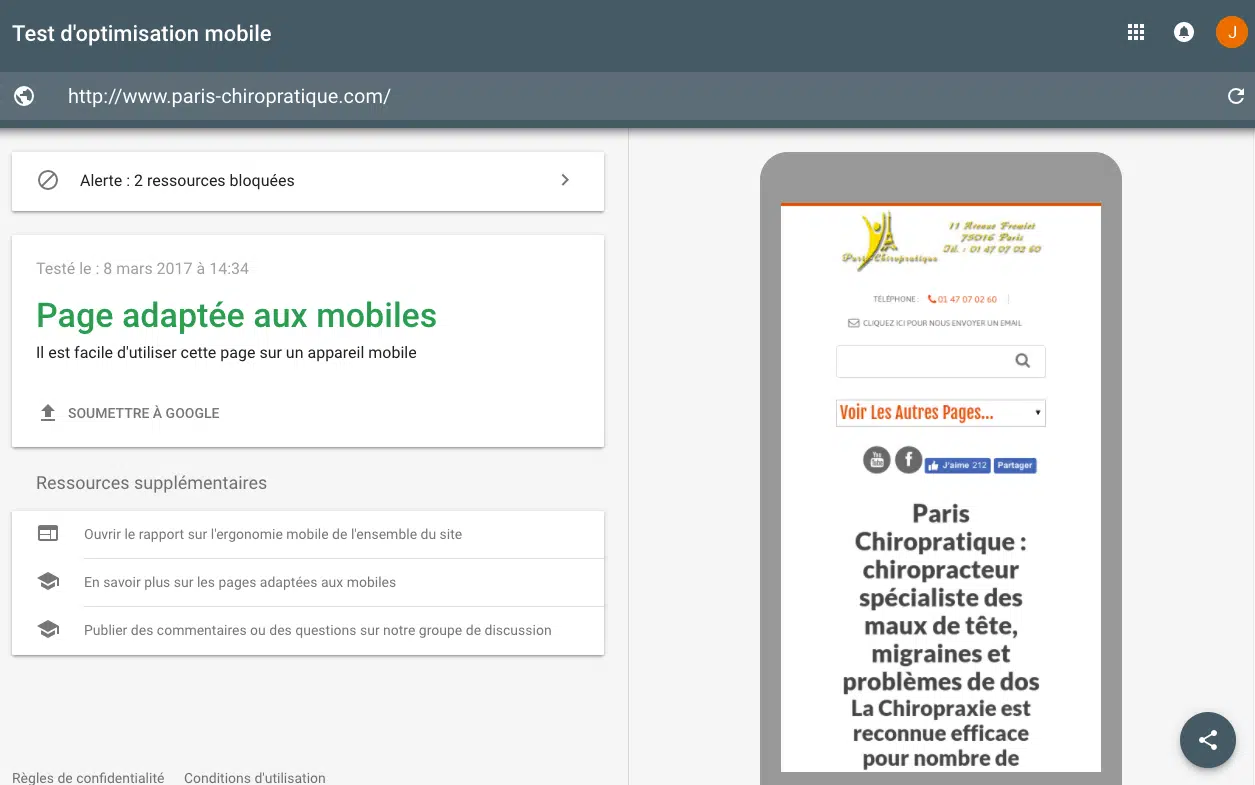
Task: Open the orange J account avatar
Action: (x=1231, y=32)
